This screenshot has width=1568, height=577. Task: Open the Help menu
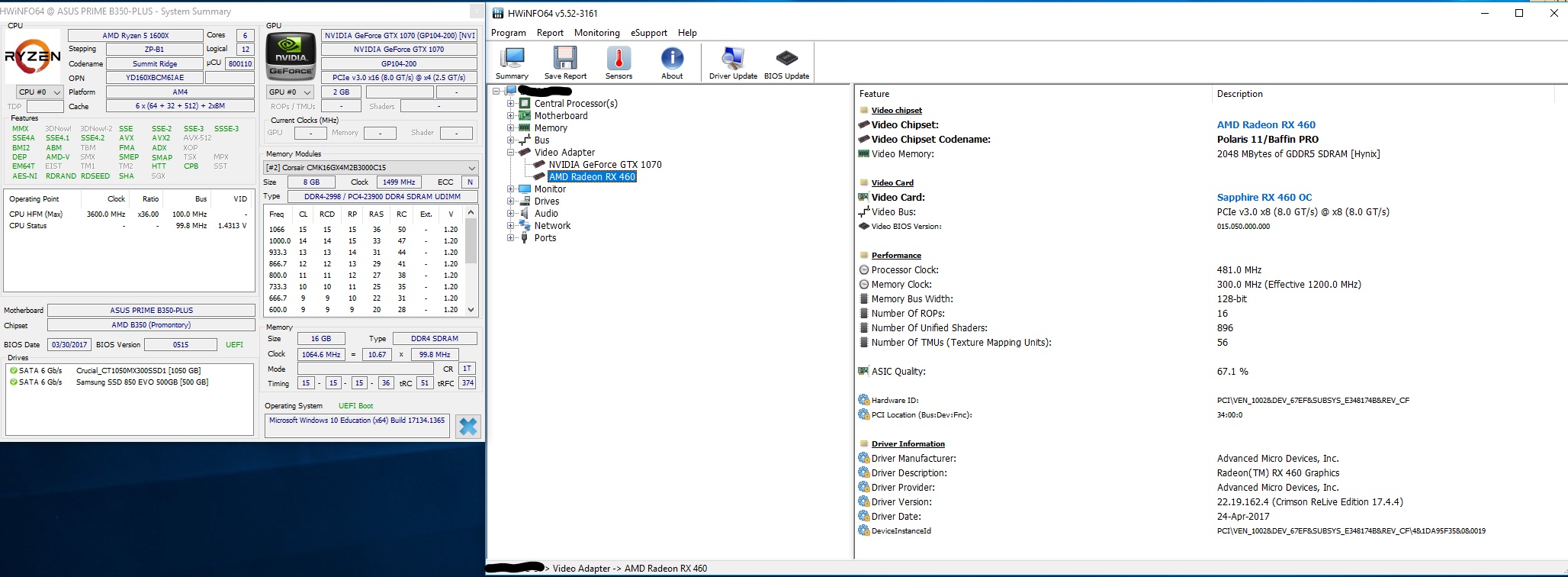point(688,33)
